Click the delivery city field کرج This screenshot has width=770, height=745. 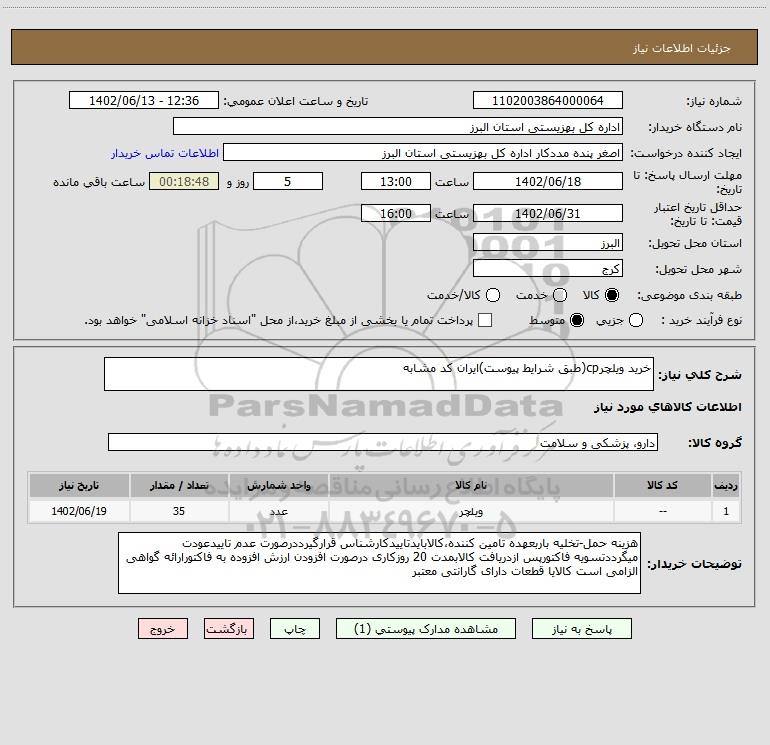click(548, 268)
